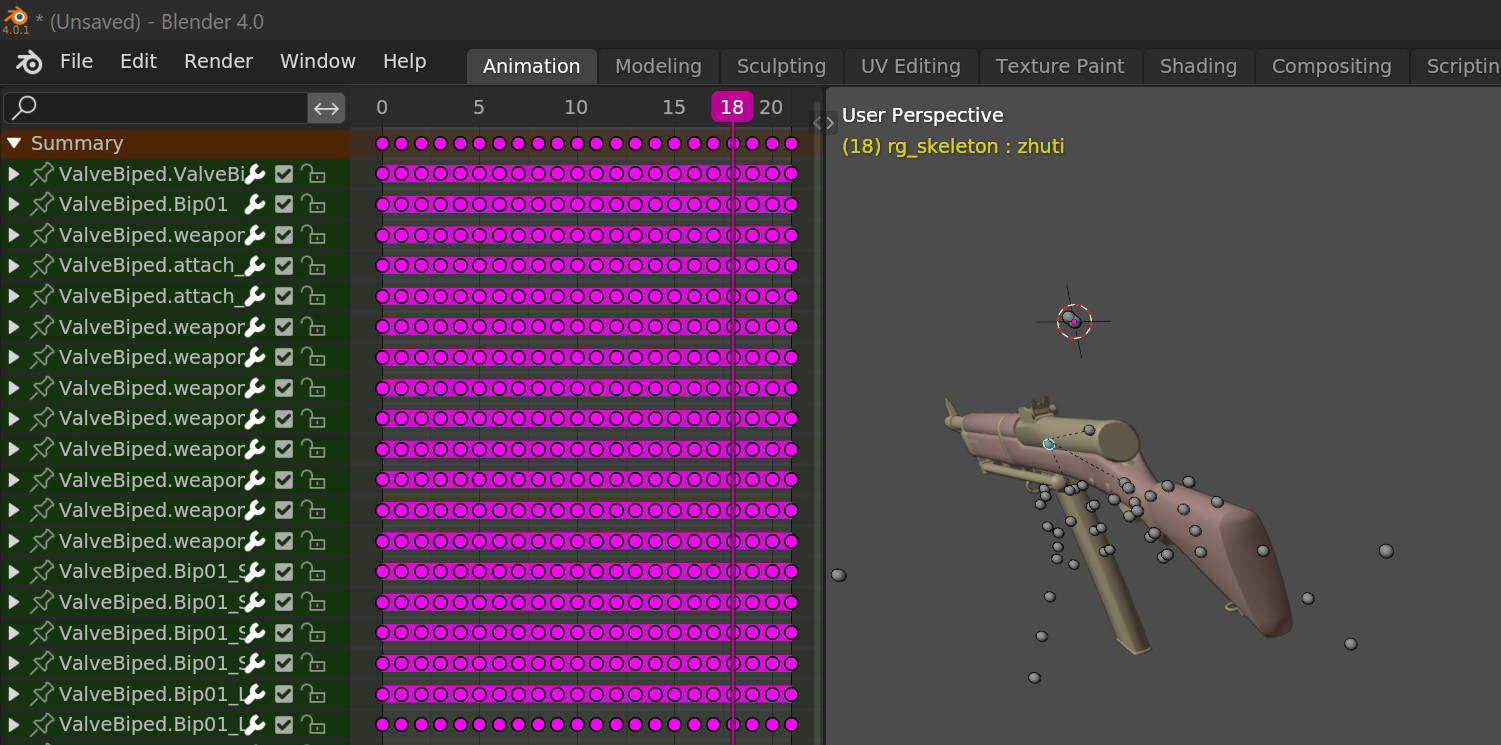The height and width of the screenshot is (745, 1501).
Task: Toggle the checkbox on the topmost ValveBiped.weapor row
Action: coord(284,235)
